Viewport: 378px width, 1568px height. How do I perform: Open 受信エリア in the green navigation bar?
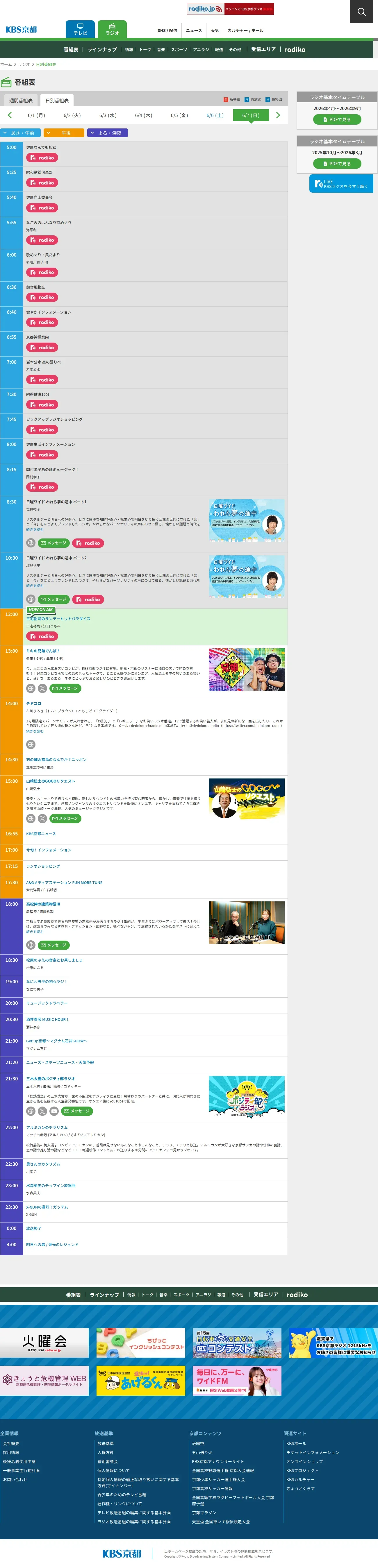(x=263, y=50)
